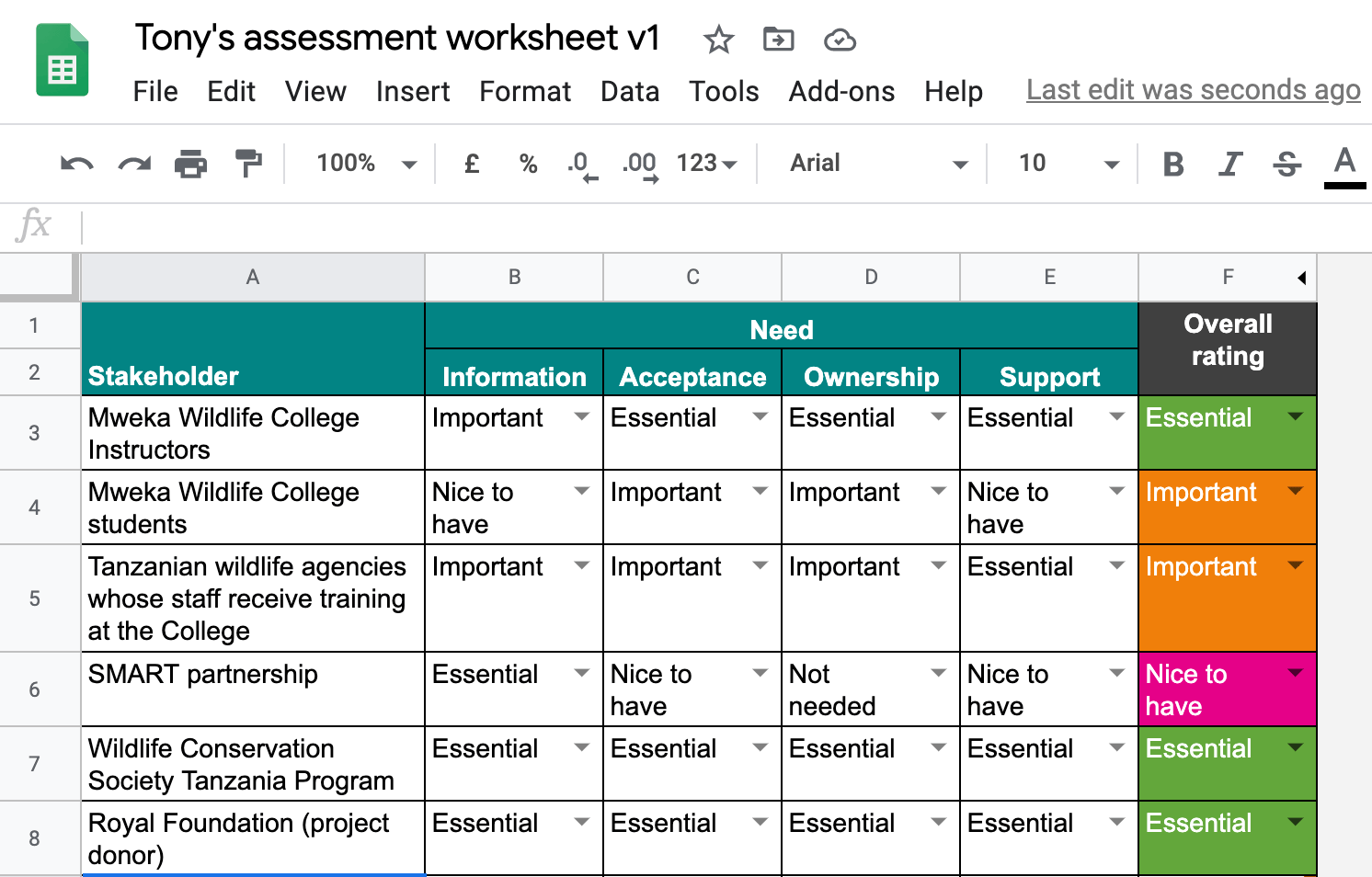Click the Format as percent button
Image resolution: width=1372 pixels, height=877 pixels.
tap(528, 164)
